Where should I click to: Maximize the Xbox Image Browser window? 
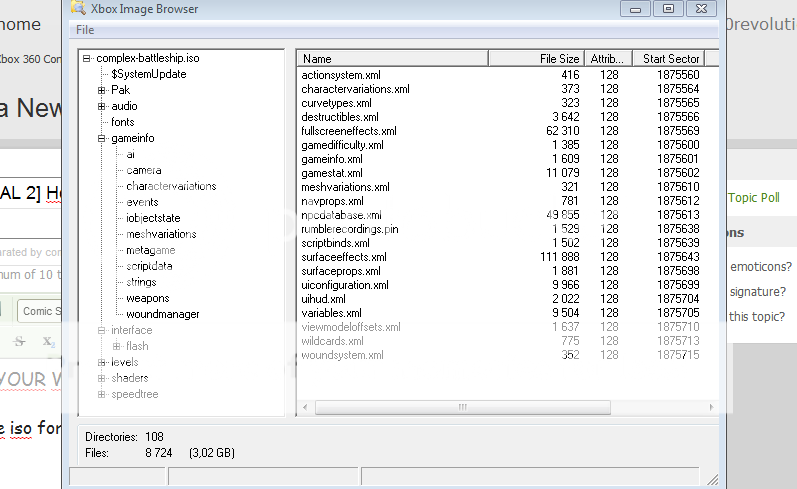click(x=668, y=8)
